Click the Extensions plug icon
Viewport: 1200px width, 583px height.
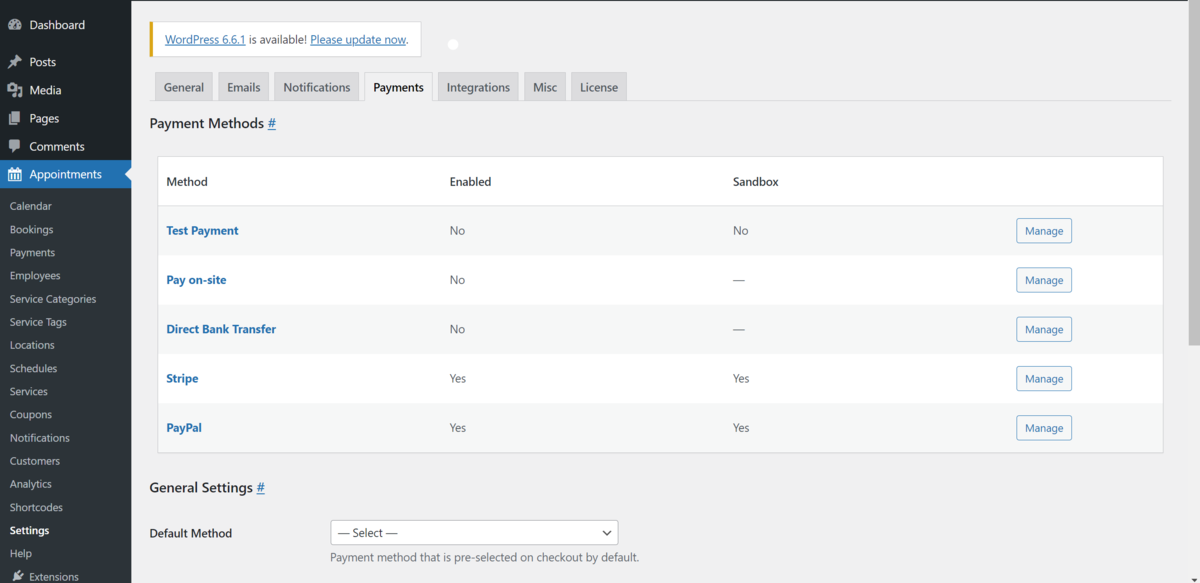tap(18, 576)
